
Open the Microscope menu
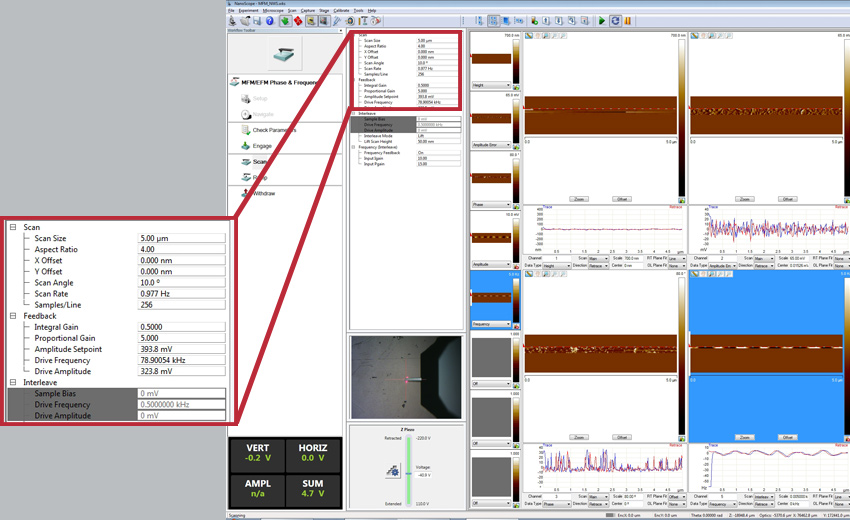[x=273, y=10]
